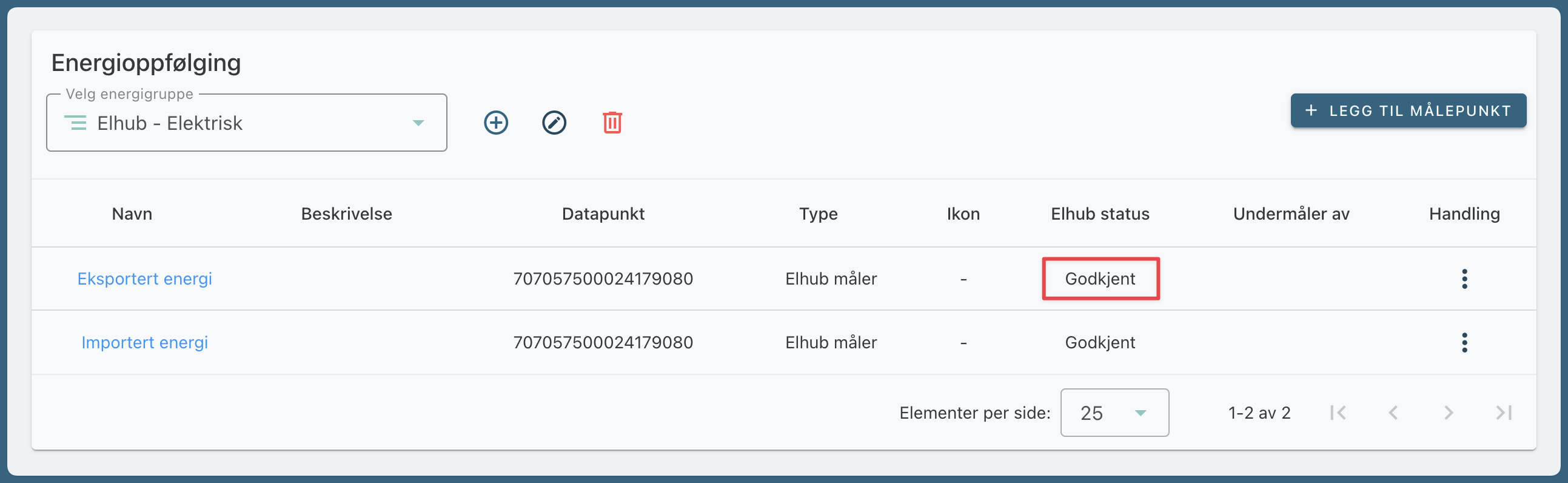Open actions menu for Eksportert energi row
The image size is (1568, 483).
coord(1464,279)
